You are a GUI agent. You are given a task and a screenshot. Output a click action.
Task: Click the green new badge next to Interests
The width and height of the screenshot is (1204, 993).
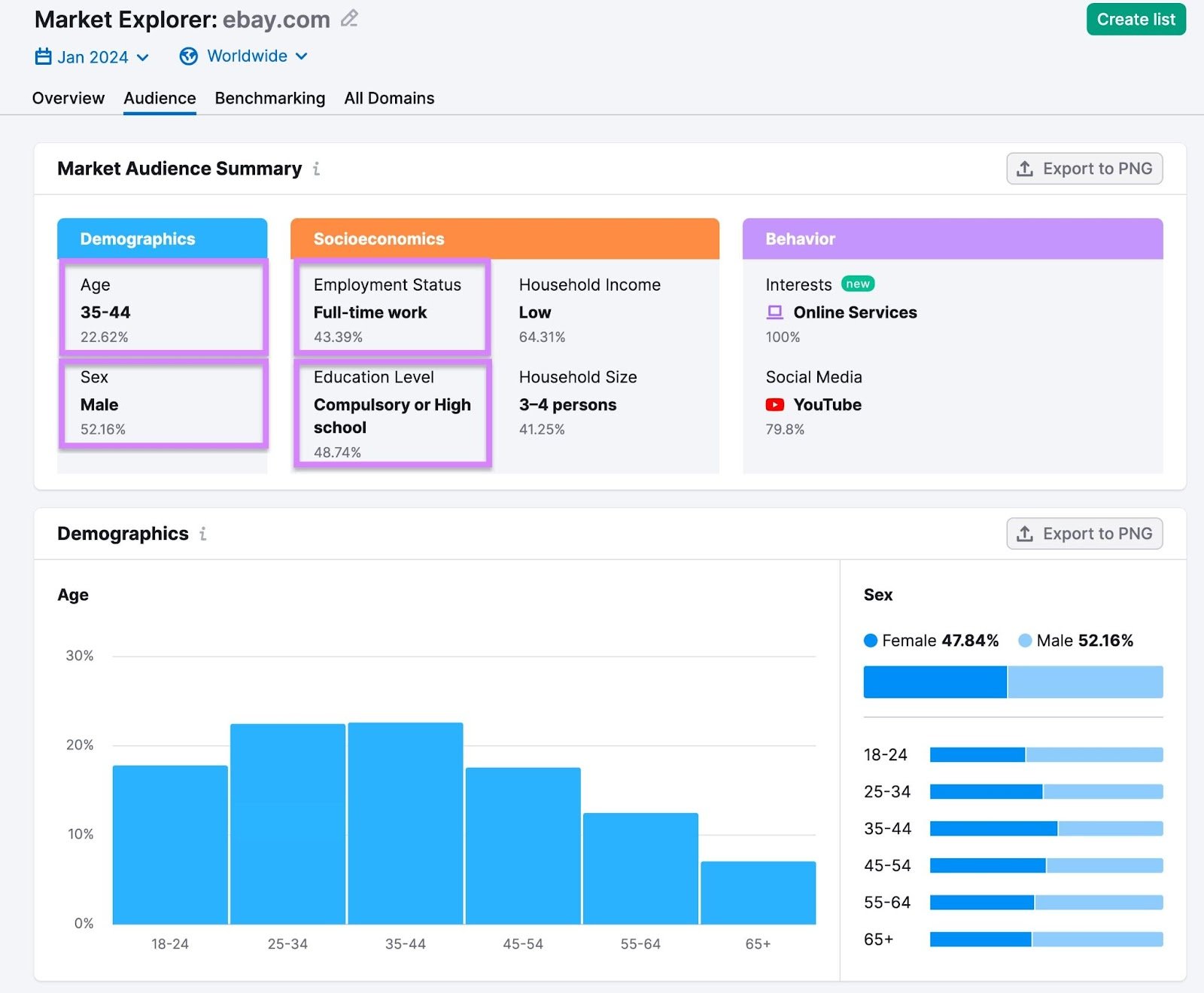(x=858, y=284)
